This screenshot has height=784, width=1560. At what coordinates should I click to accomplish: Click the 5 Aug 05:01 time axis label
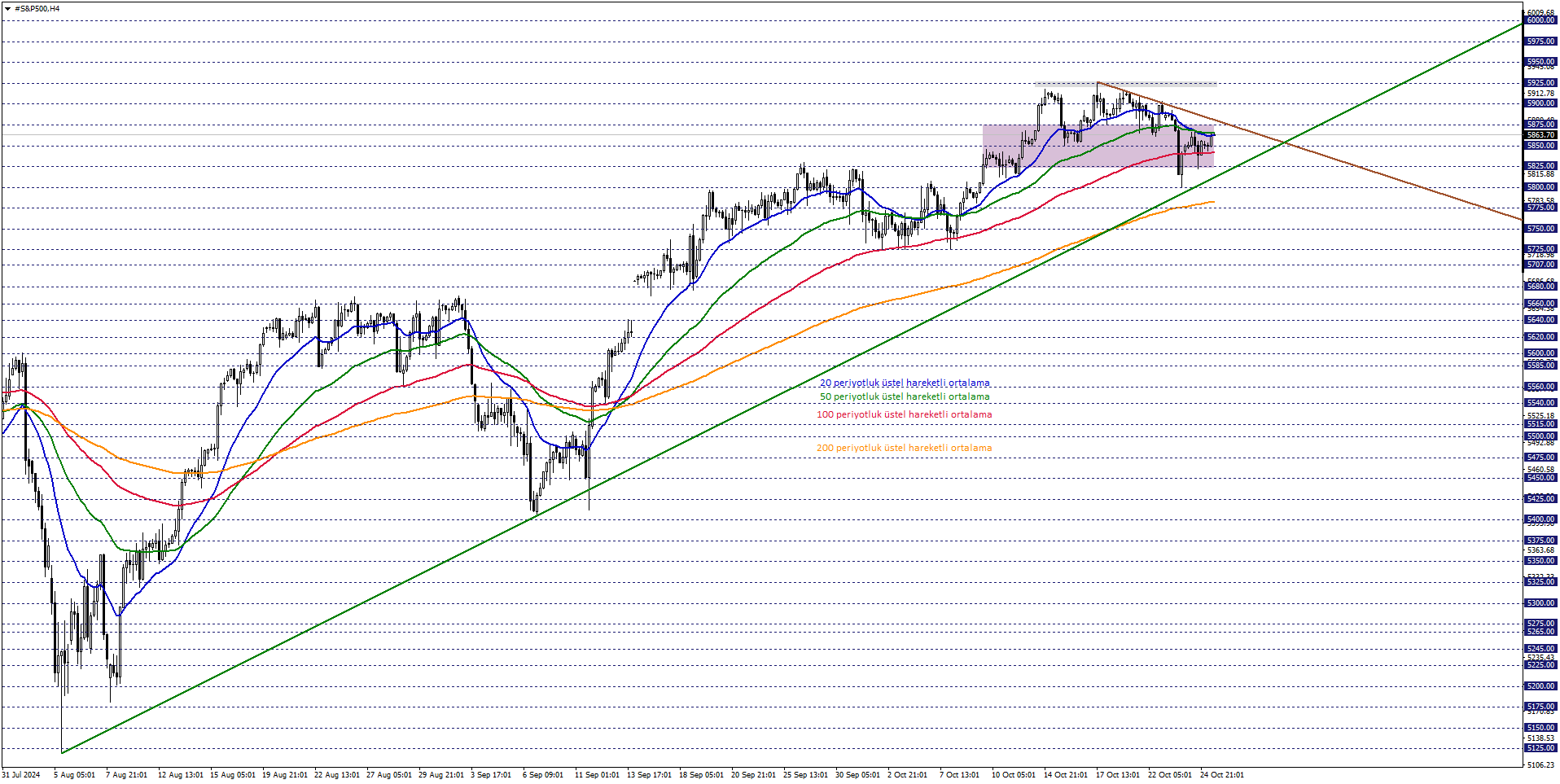tap(74, 775)
